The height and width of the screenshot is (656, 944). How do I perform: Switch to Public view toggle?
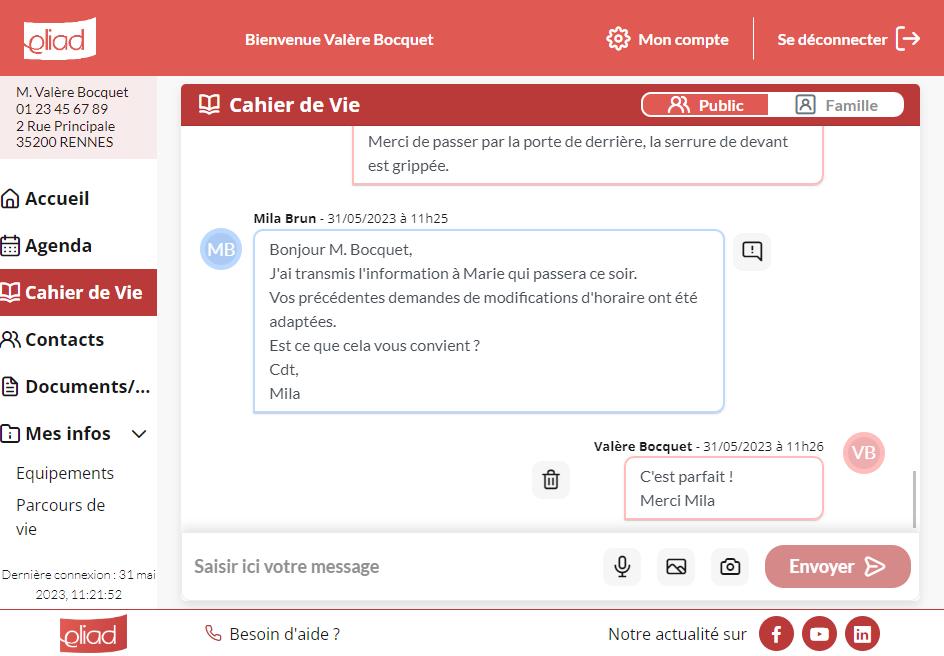[x=705, y=105]
